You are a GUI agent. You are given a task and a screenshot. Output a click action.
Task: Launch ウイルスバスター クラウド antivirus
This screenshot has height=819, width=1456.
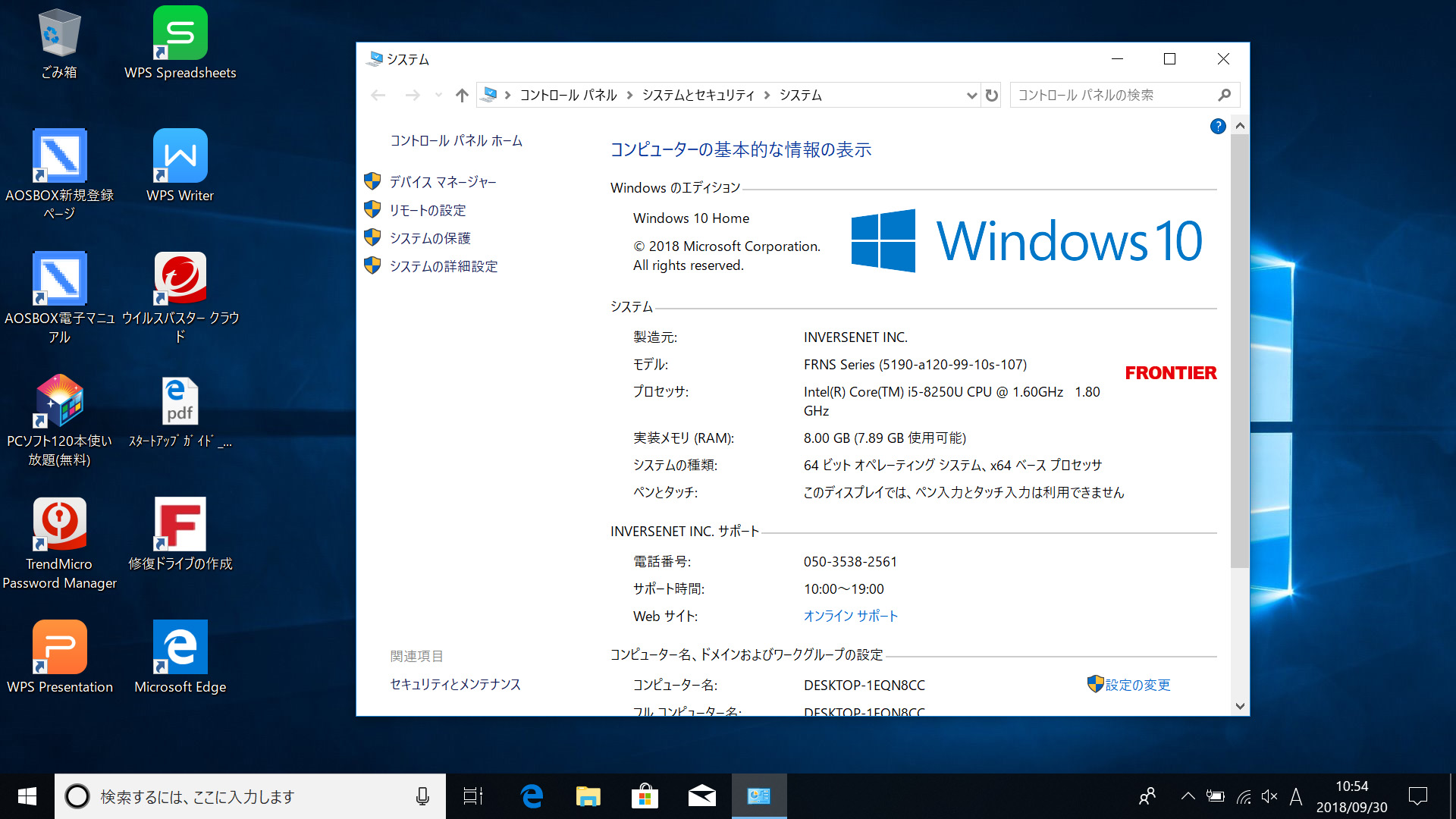coord(180,278)
